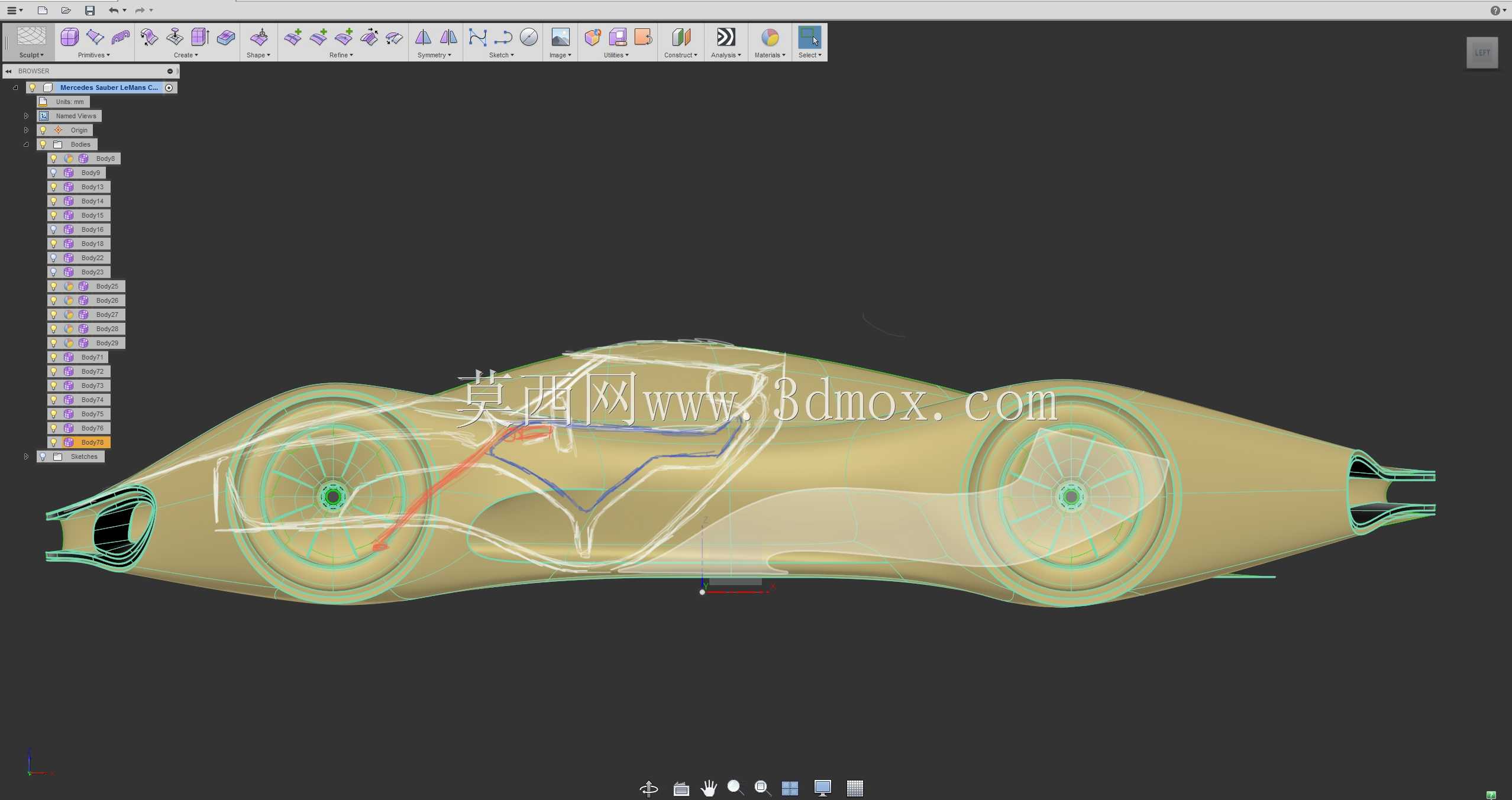The image size is (1512, 800).
Task: Activate the Orbit navigation tool
Action: tap(649, 788)
